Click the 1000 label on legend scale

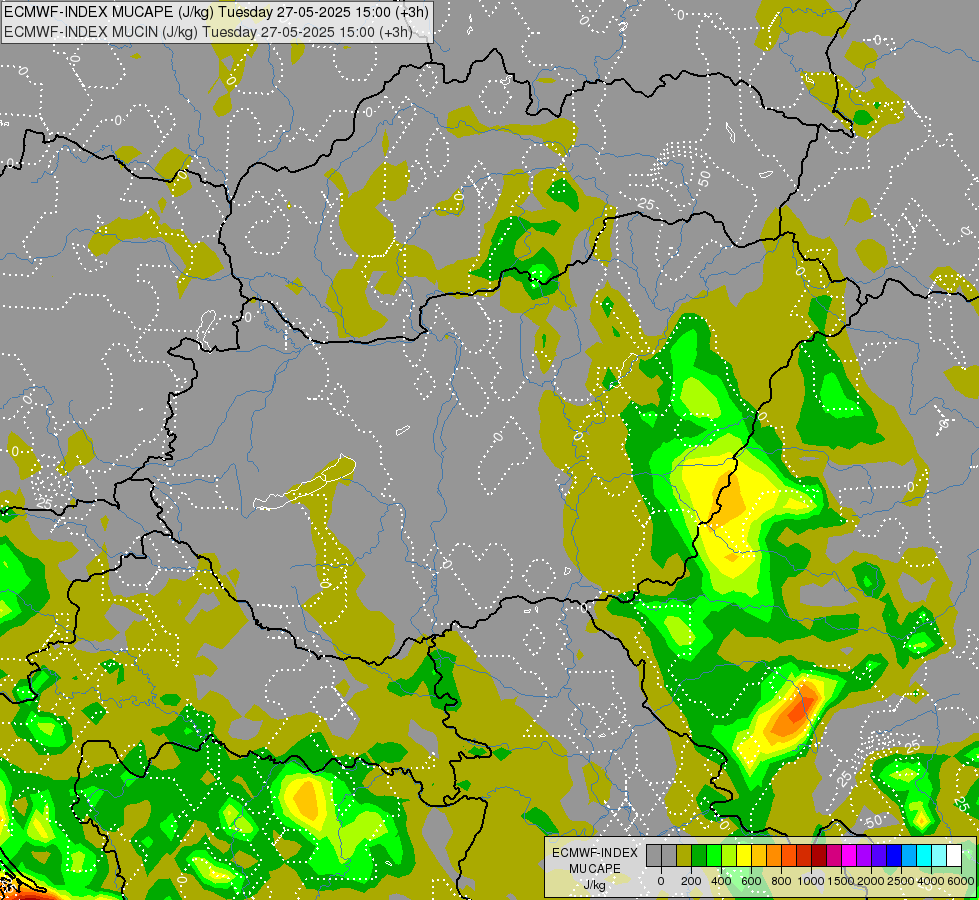pyautogui.click(x=811, y=881)
